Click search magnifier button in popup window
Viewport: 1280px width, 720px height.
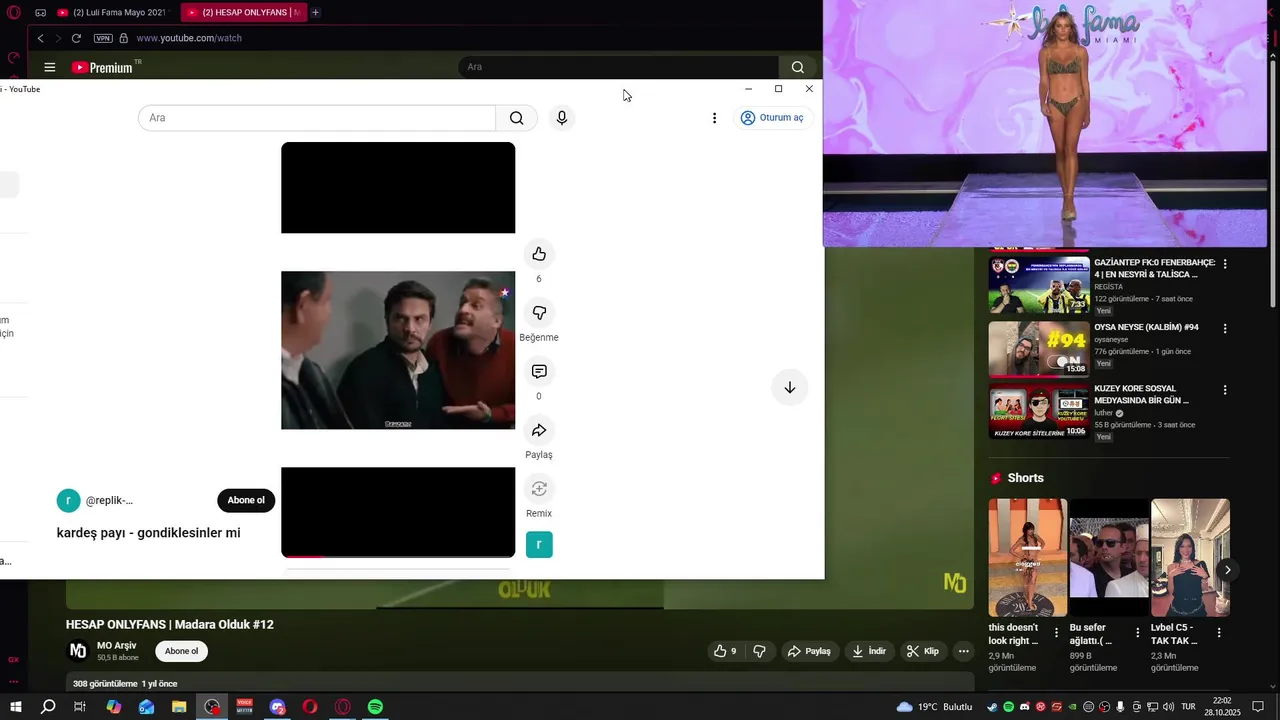coord(516,118)
